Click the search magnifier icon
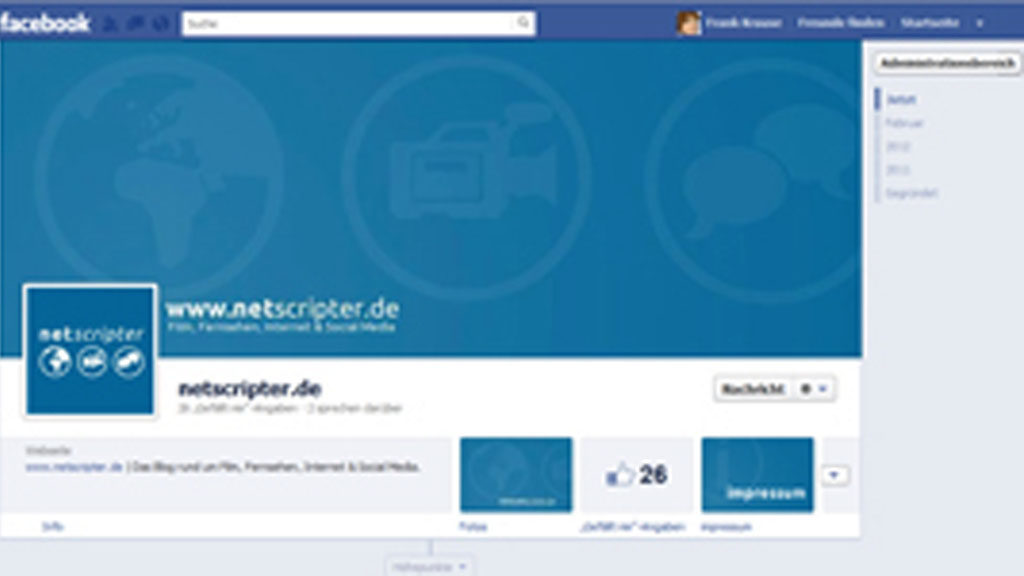Viewport: 1024px width, 576px height. click(523, 23)
